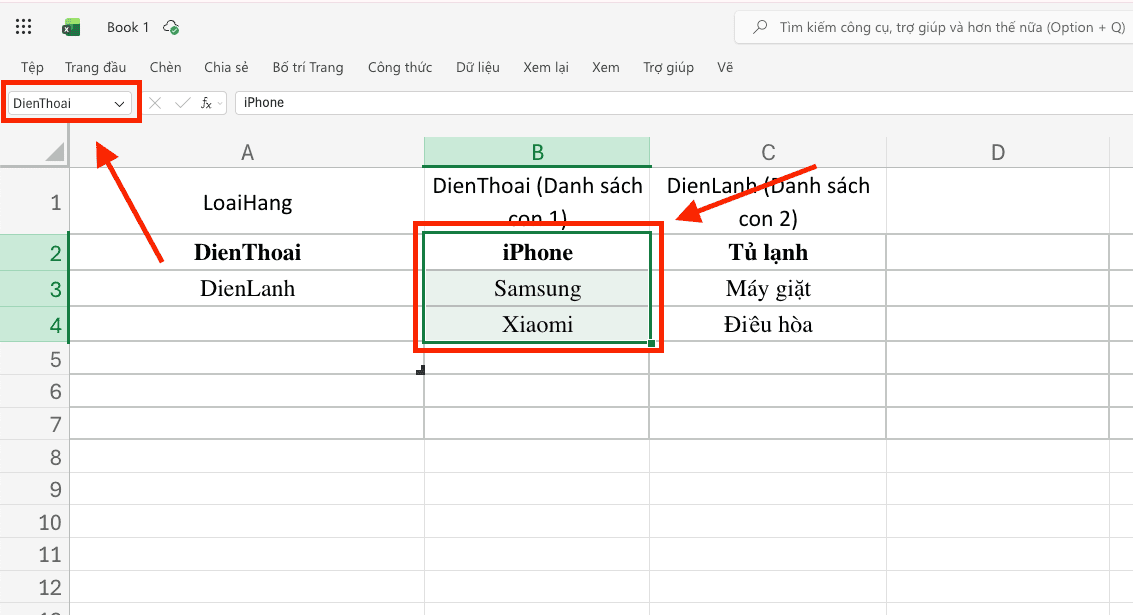Open the Bố trí Trang tab
1133x615 pixels.
pyautogui.click(x=308, y=67)
